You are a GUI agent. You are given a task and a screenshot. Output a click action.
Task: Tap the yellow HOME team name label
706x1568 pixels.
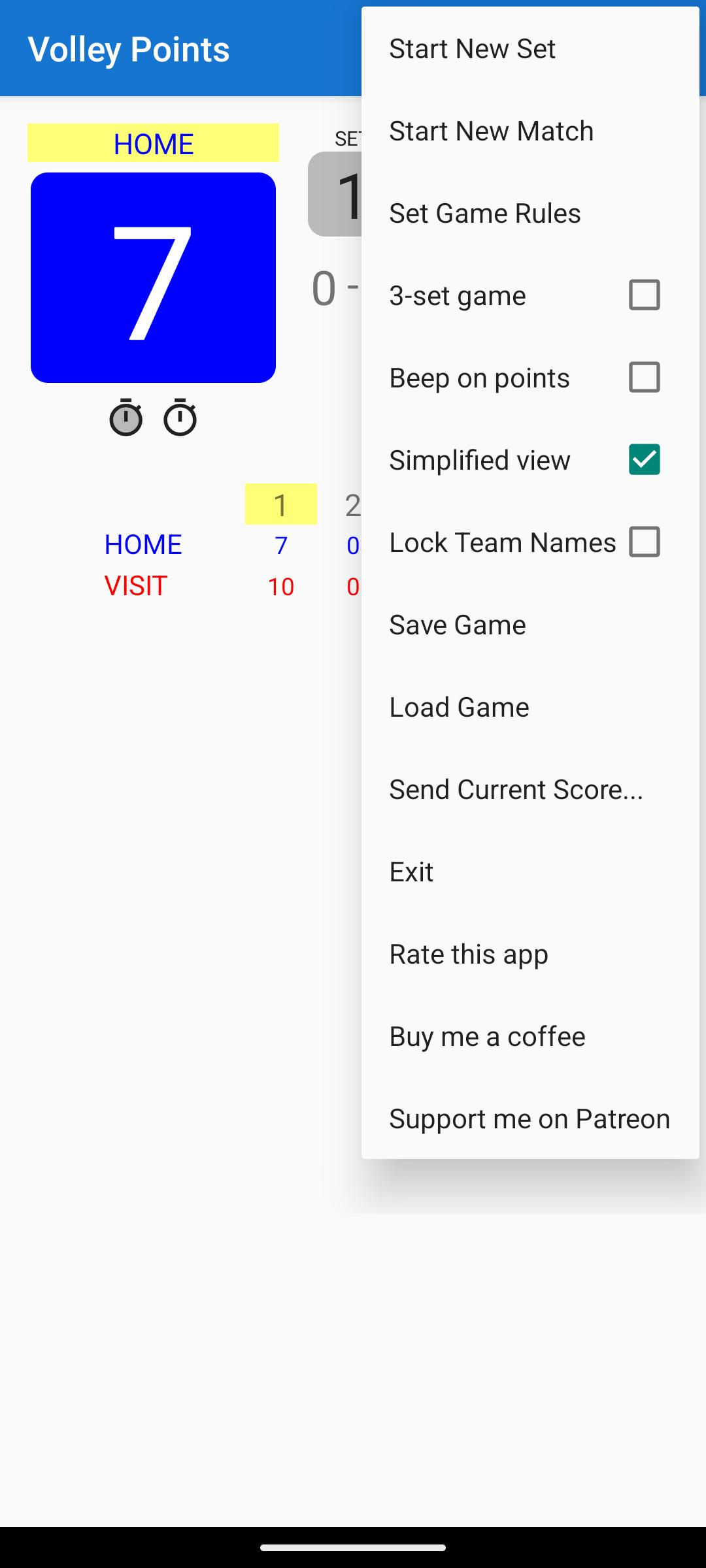coord(153,143)
